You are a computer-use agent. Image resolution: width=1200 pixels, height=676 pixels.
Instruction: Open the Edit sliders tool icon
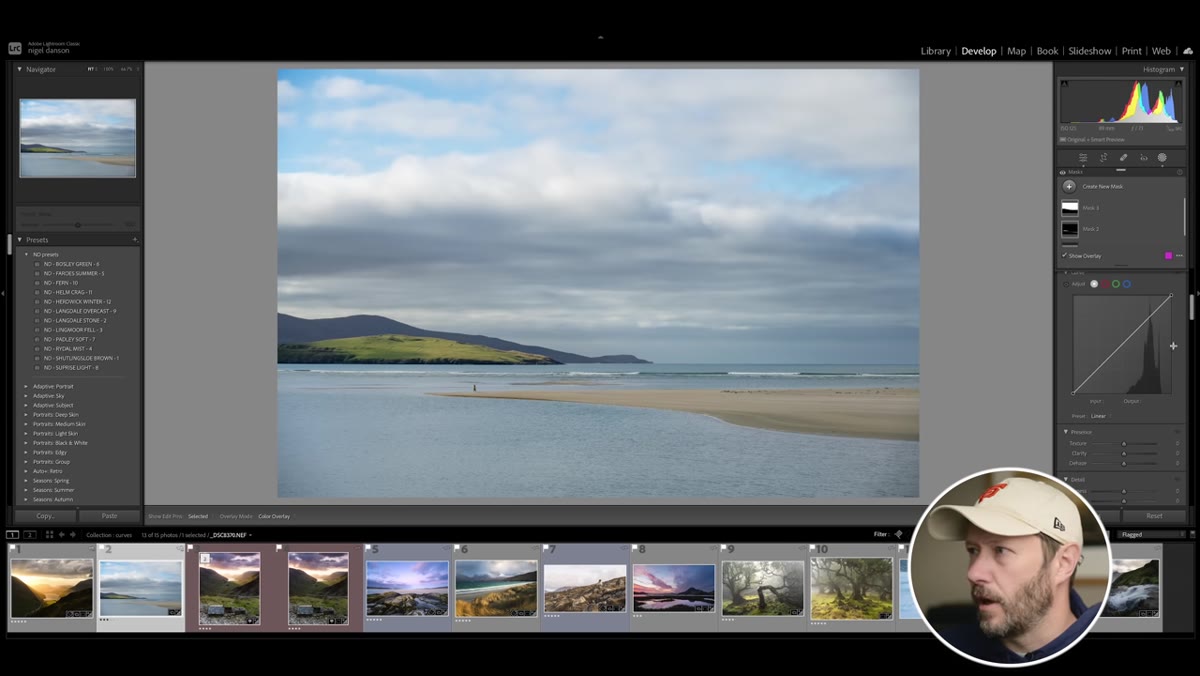[x=1082, y=157]
